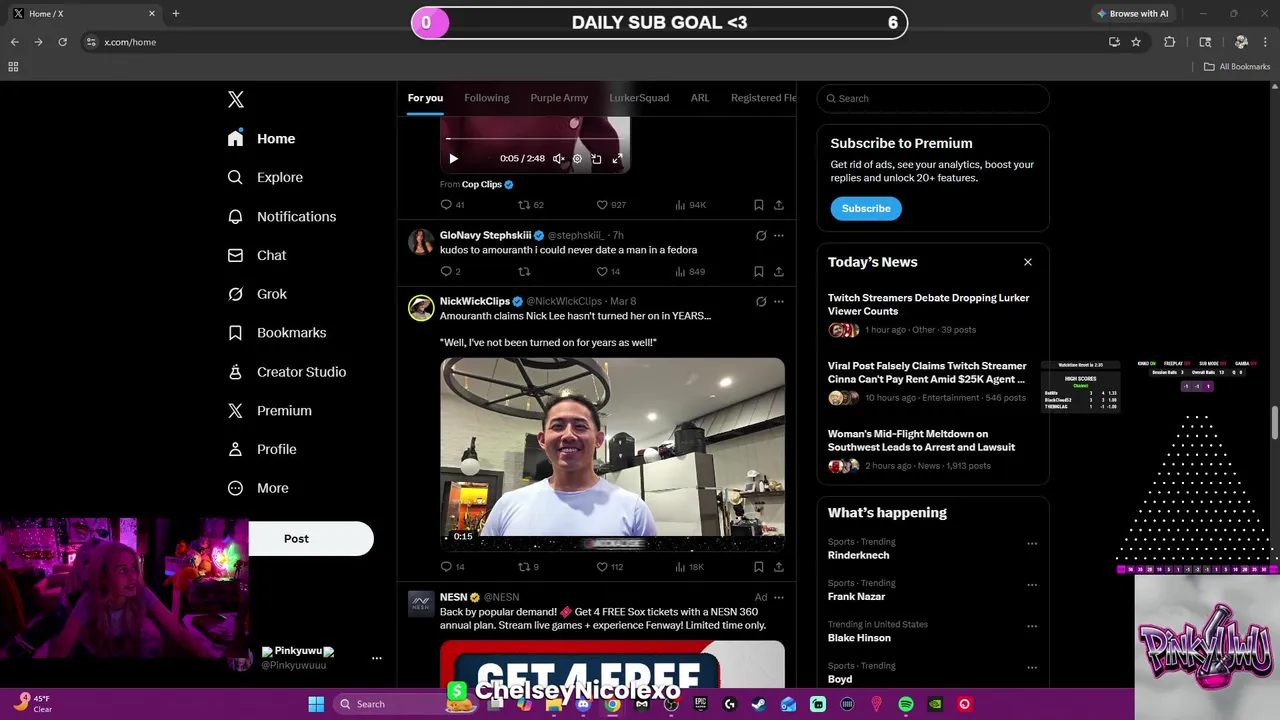Switch to the LurkerSquad tab
Screen dimensions: 1280x720
point(639,98)
